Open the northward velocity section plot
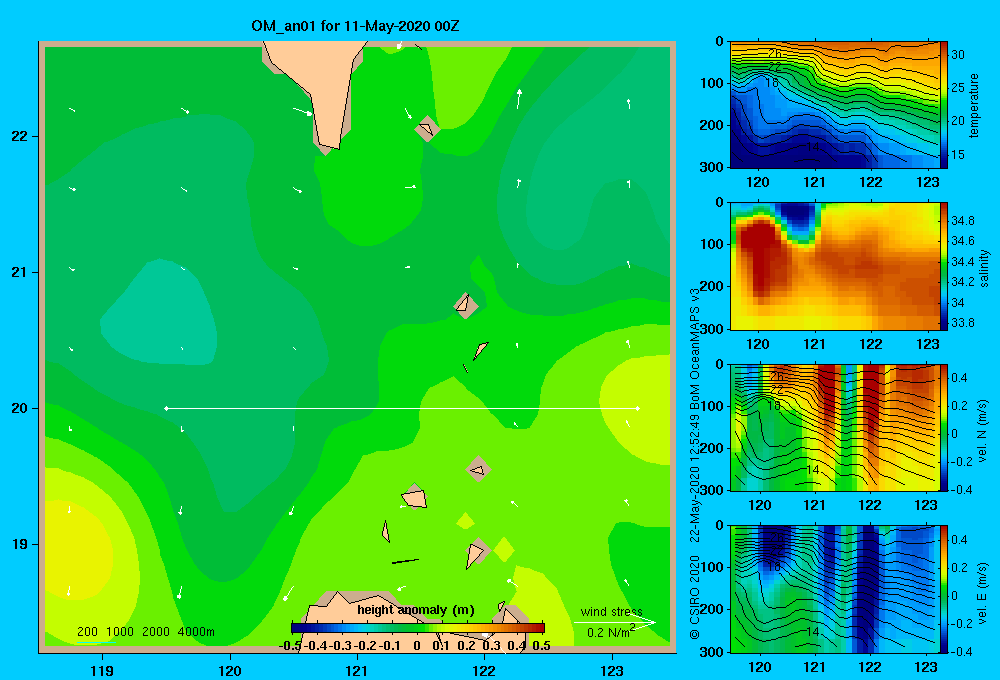 tap(835, 427)
